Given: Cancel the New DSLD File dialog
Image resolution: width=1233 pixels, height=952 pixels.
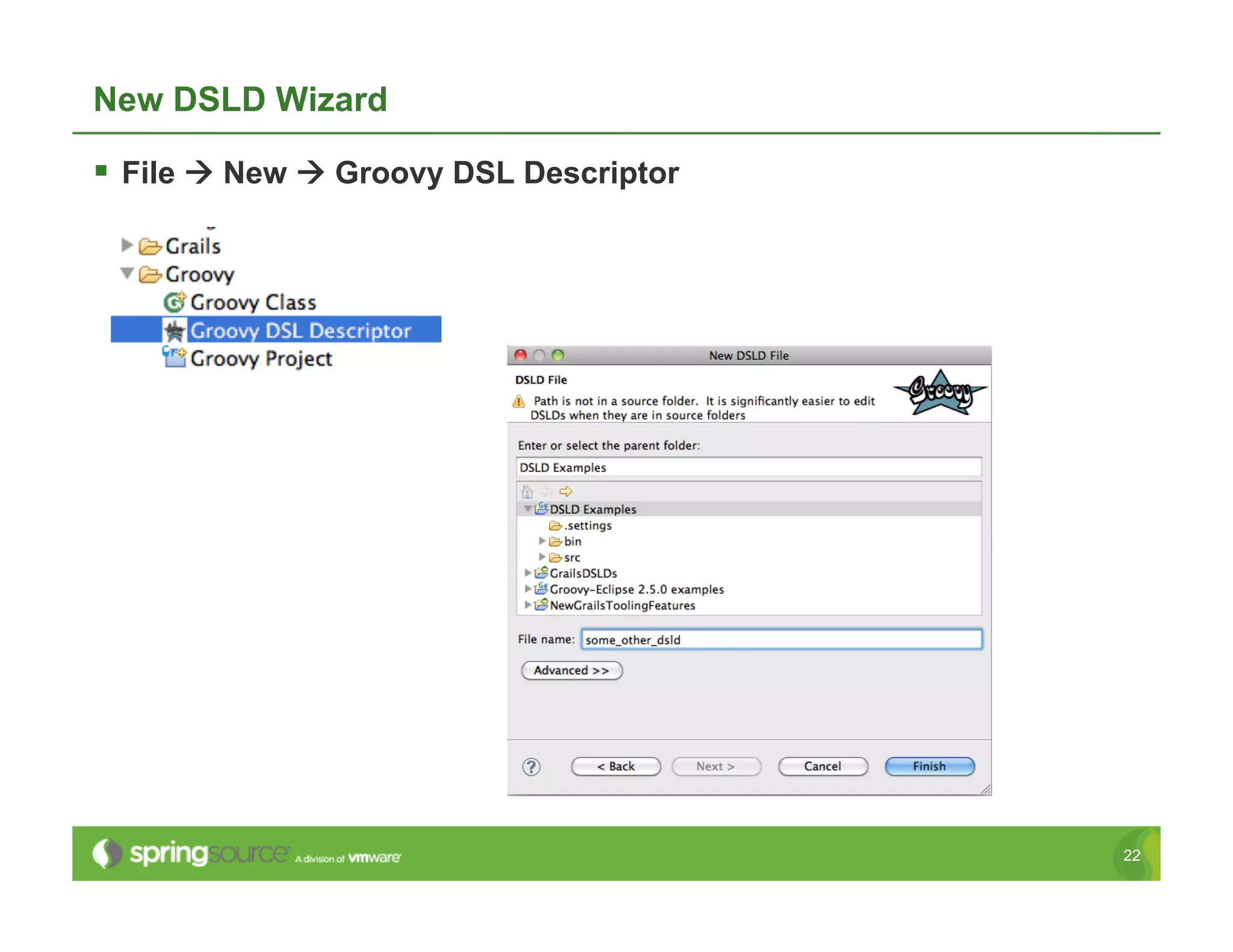Looking at the screenshot, I should (x=822, y=767).
